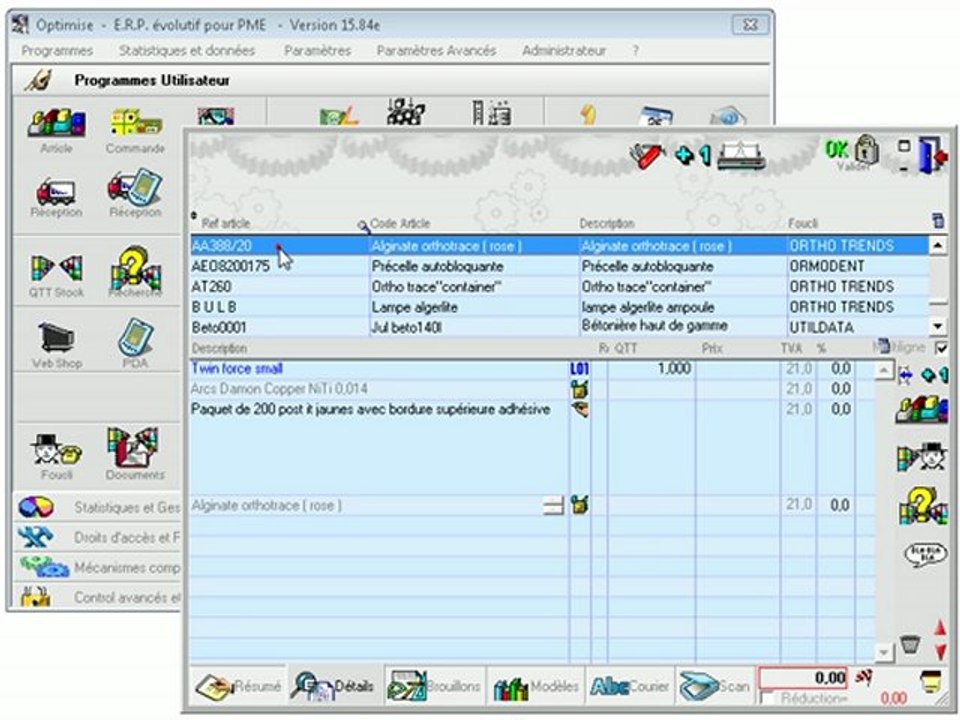Open the Paramètres menu
Screen dimensions: 960x720
click(x=317, y=51)
